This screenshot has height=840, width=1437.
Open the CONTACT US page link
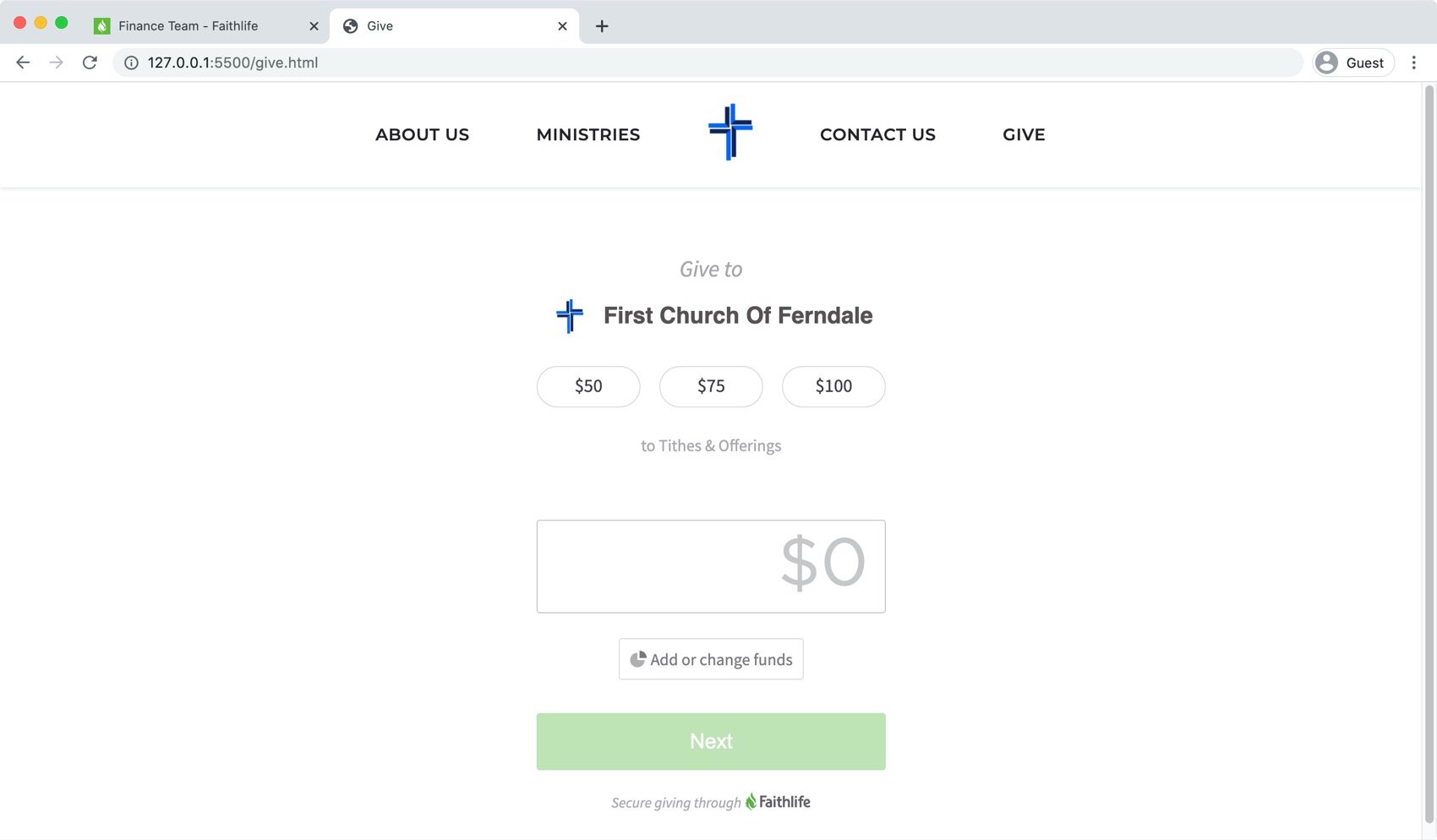(877, 134)
